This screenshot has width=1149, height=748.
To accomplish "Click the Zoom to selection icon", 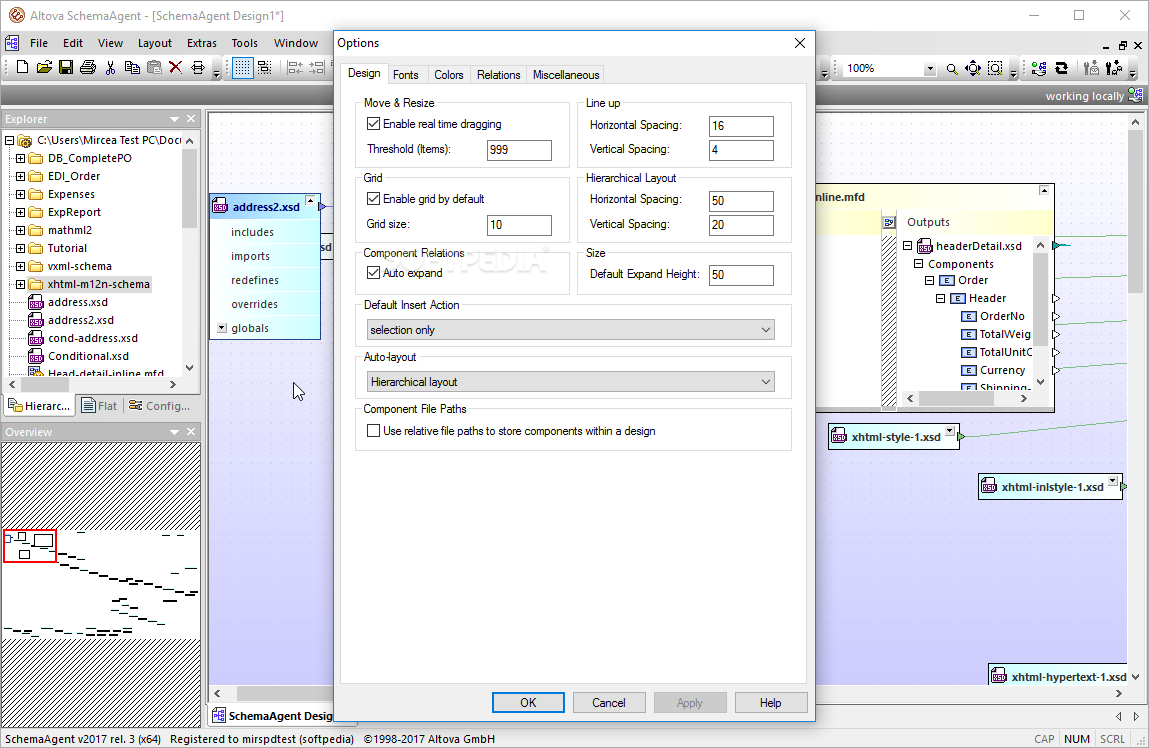I will (x=995, y=69).
